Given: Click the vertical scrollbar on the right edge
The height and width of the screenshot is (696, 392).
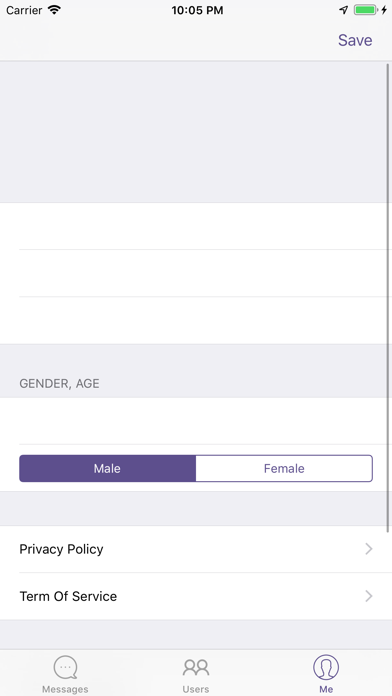Looking at the screenshot, I should [x=388, y=297].
